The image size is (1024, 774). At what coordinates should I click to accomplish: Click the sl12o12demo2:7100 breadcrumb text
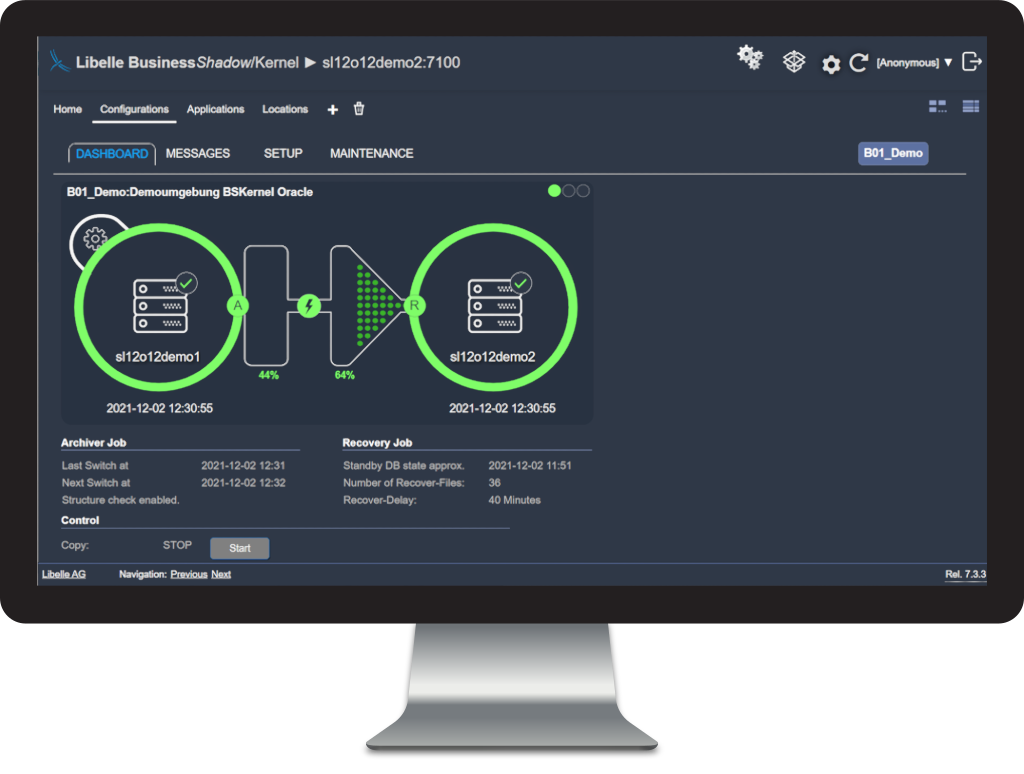[x=391, y=63]
